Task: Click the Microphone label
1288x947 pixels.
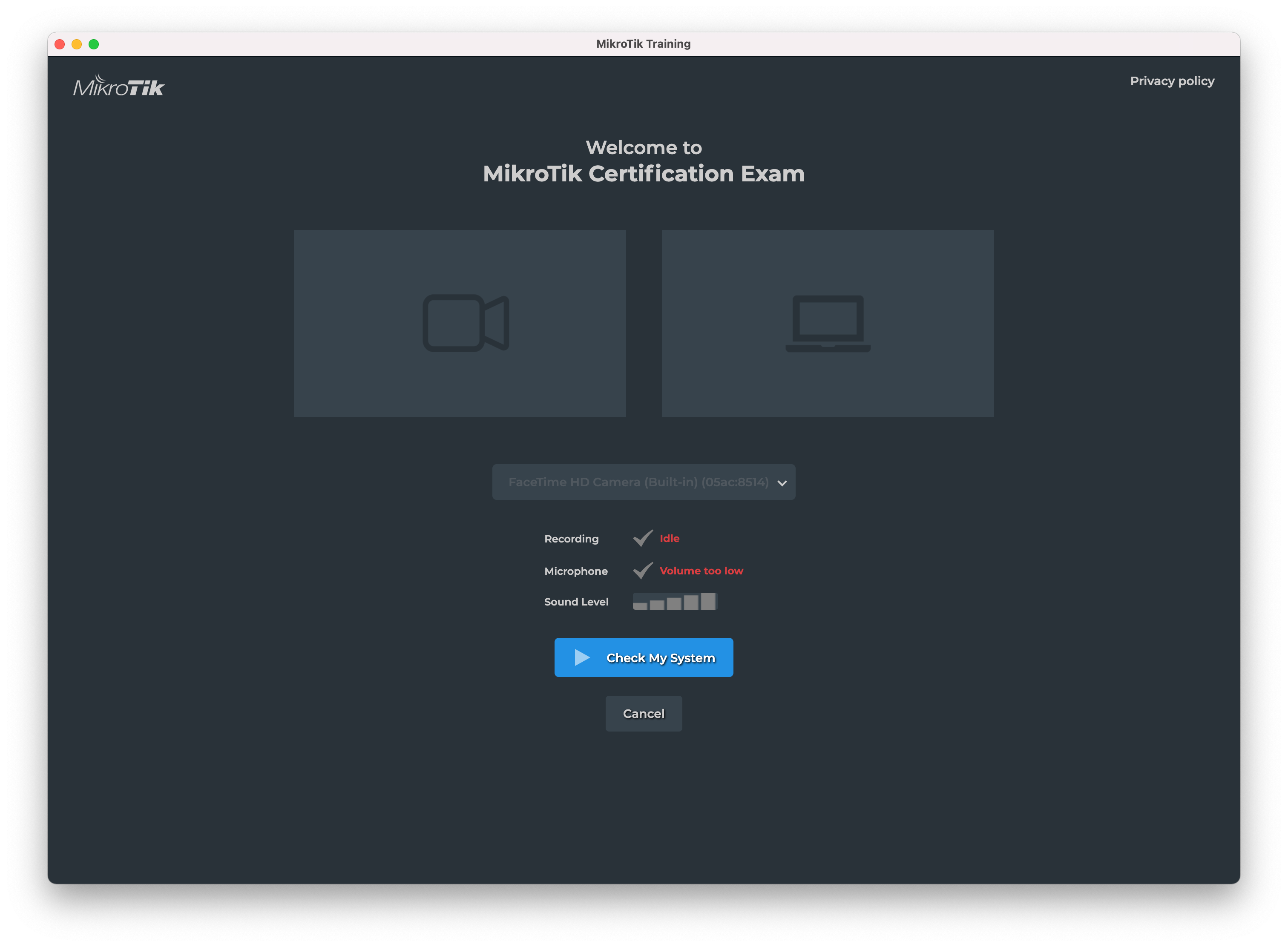Action: click(x=576, y=571)
